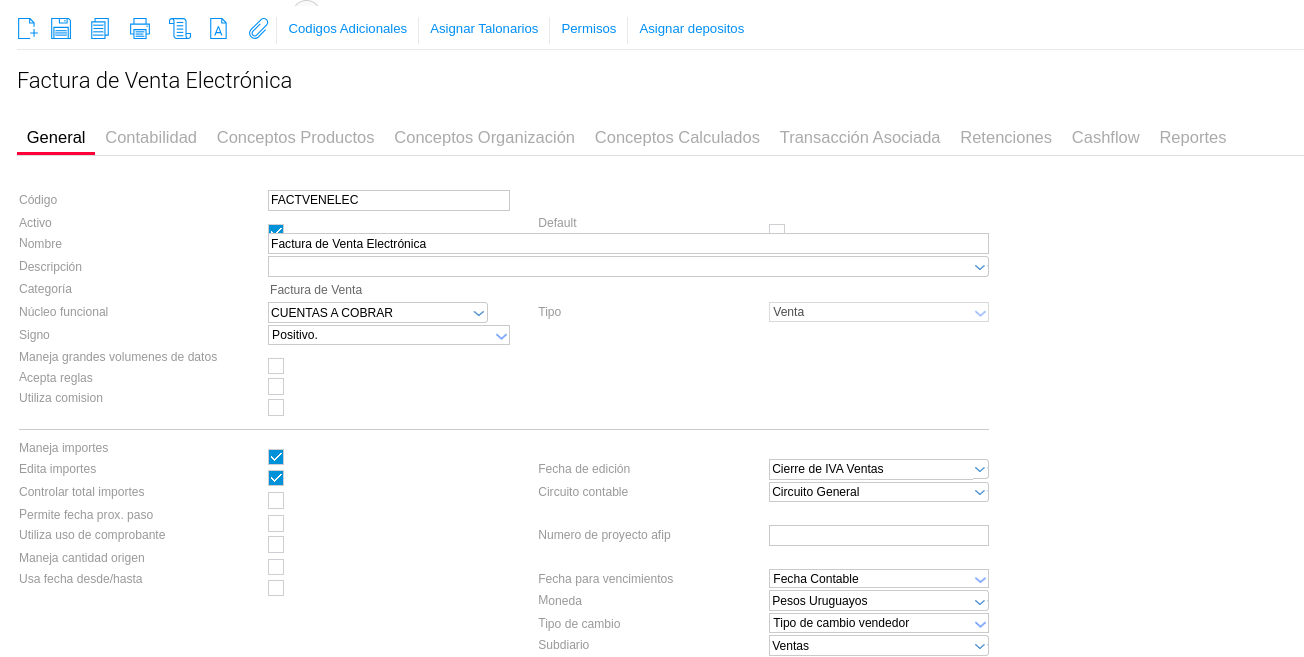Screen dimensions: 1304x657
Task: Open the Moneda dropdown
Action: click(x=878, y=601)
